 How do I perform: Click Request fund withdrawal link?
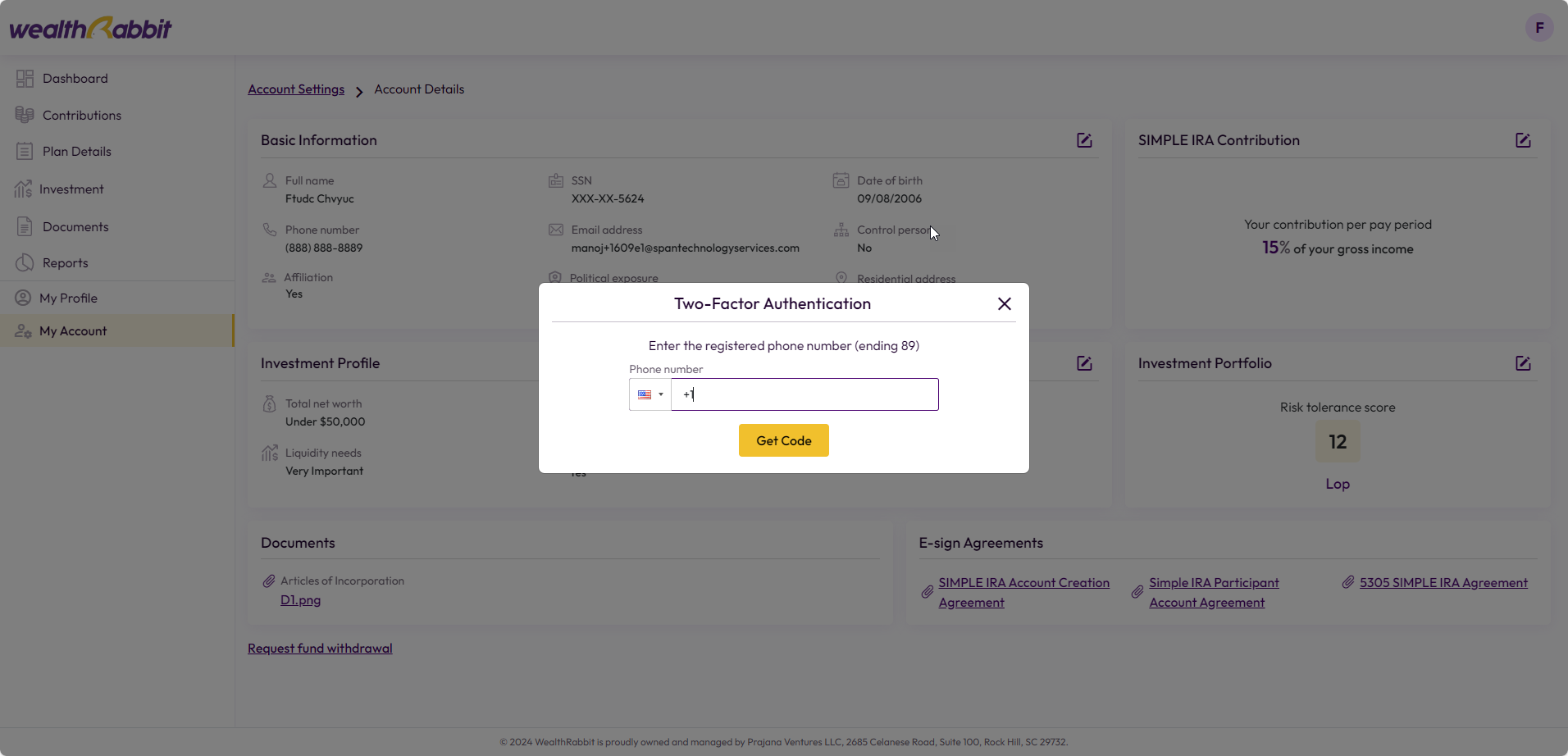point(320,649)
